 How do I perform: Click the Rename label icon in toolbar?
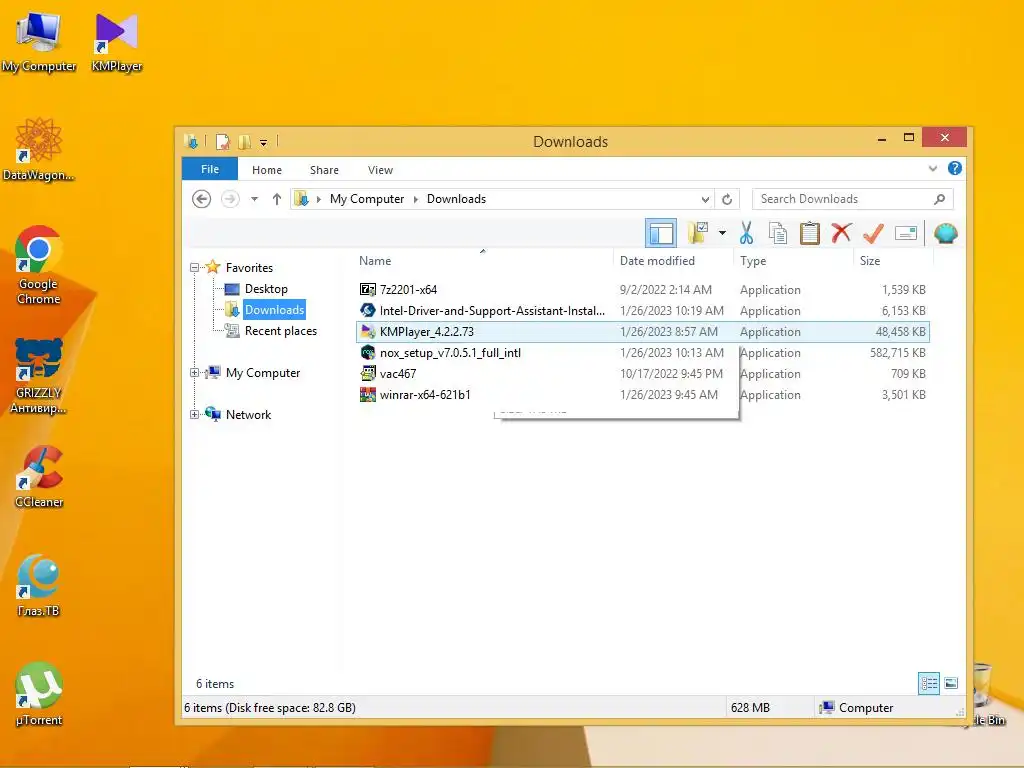tap(906, 232)
